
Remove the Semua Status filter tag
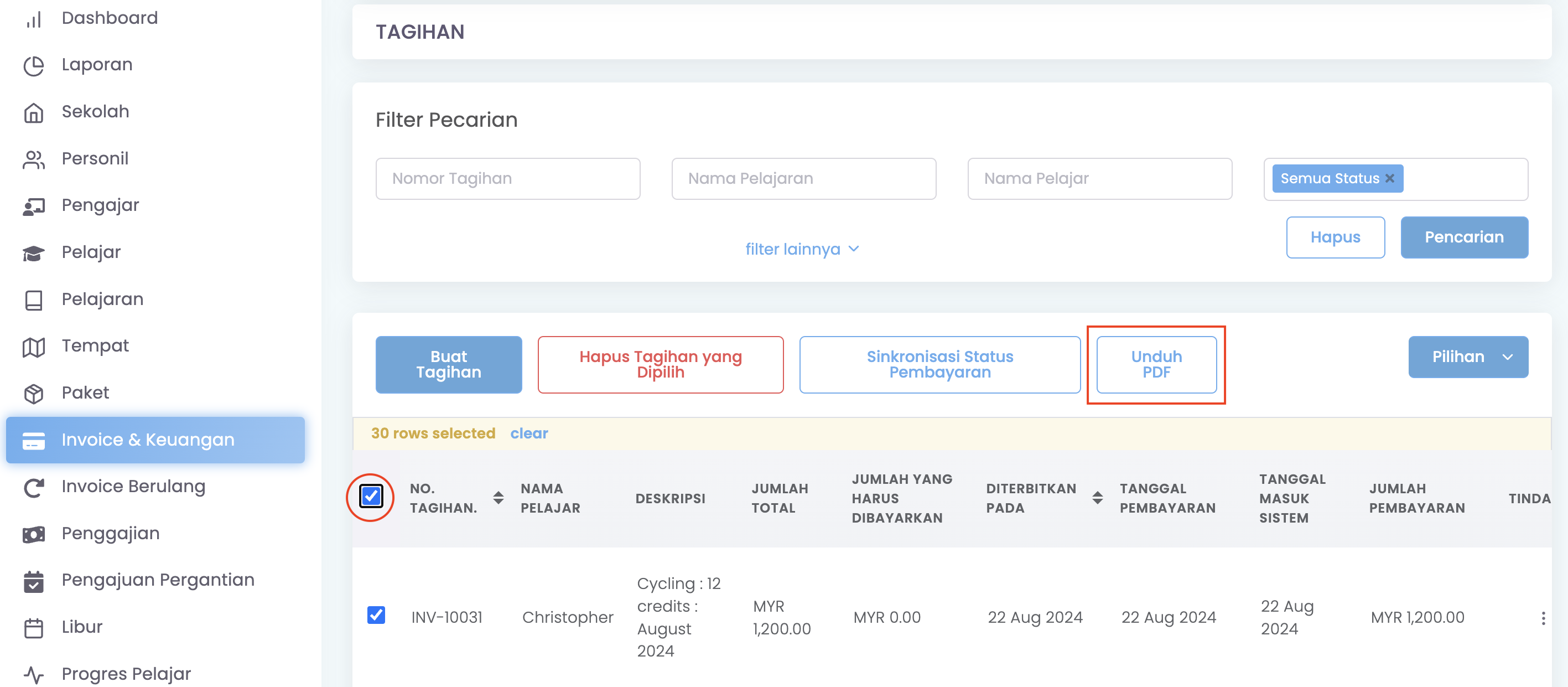tap(1390, 178)
